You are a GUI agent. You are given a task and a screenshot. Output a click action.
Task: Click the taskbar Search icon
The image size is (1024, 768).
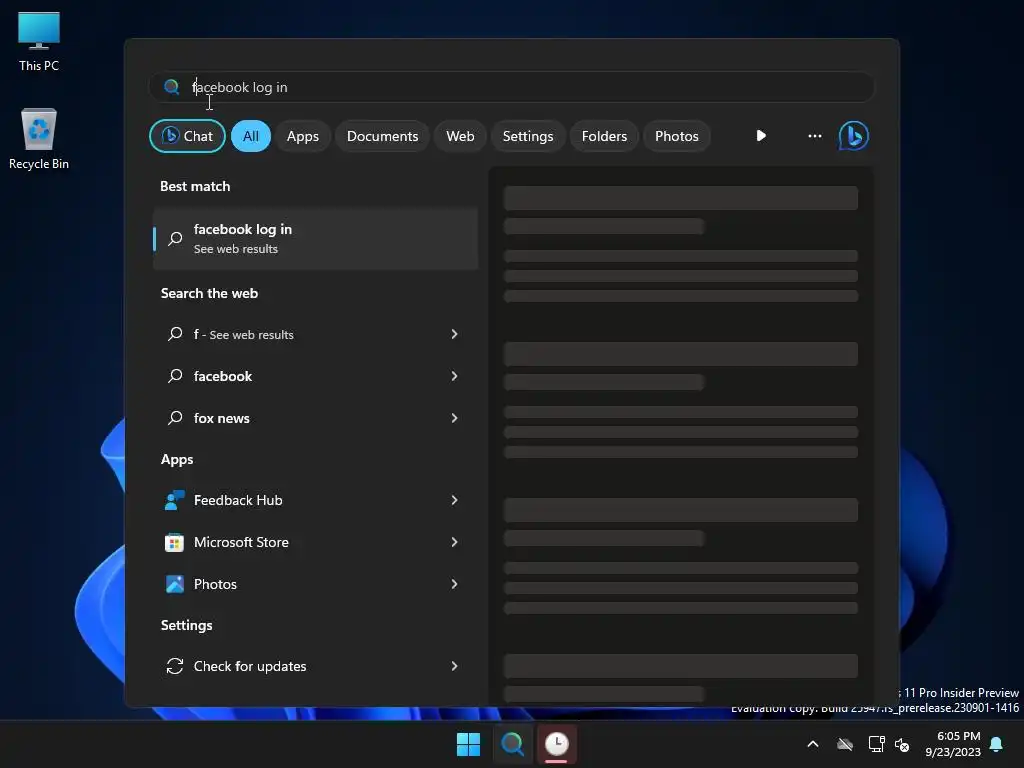(513, 744)
